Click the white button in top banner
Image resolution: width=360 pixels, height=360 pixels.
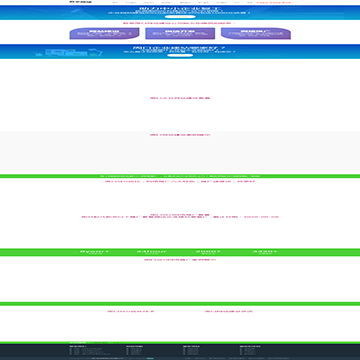[180, 16]
